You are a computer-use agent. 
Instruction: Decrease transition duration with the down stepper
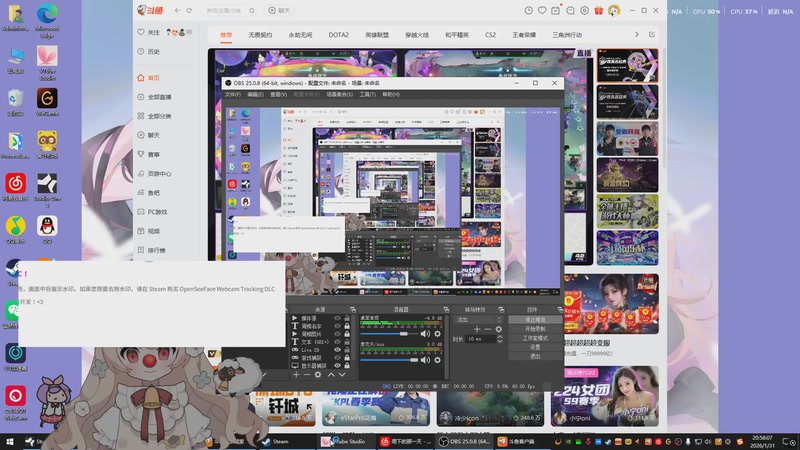499,341
